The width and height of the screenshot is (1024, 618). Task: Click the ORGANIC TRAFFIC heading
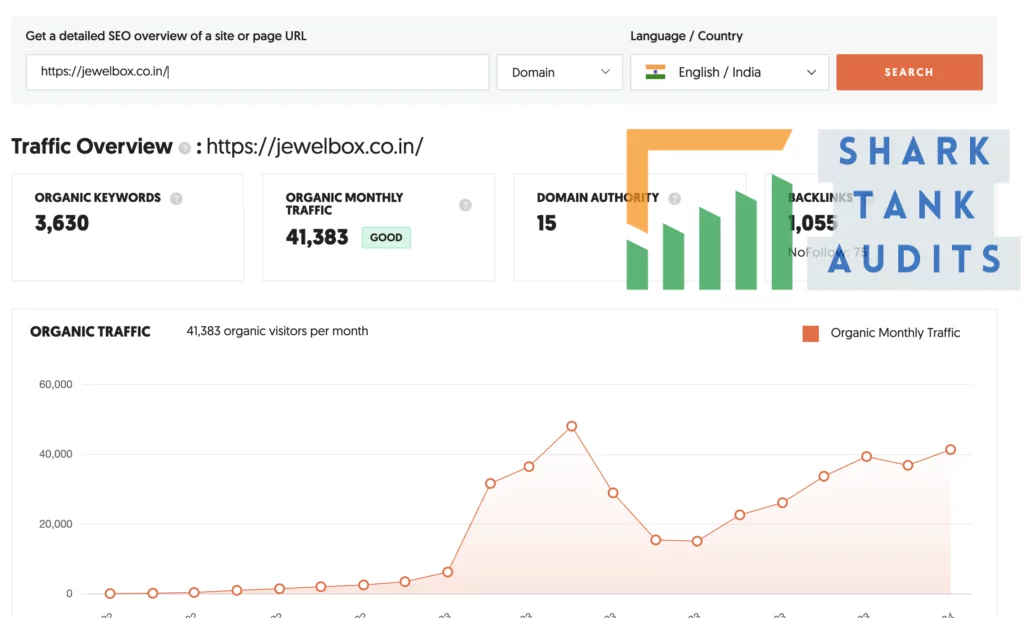(90, 332)
